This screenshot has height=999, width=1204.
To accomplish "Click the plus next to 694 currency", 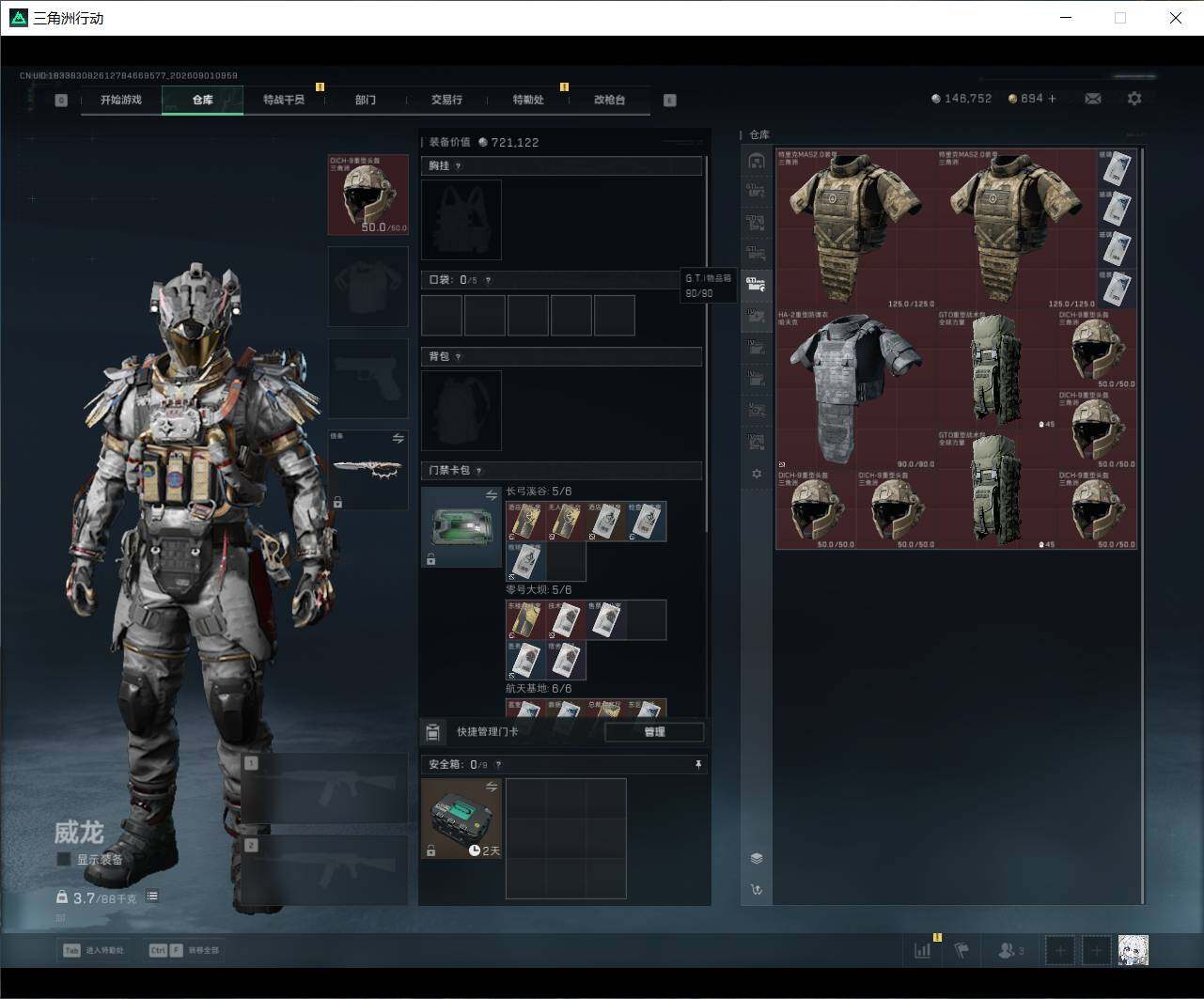I will 1052,99.
